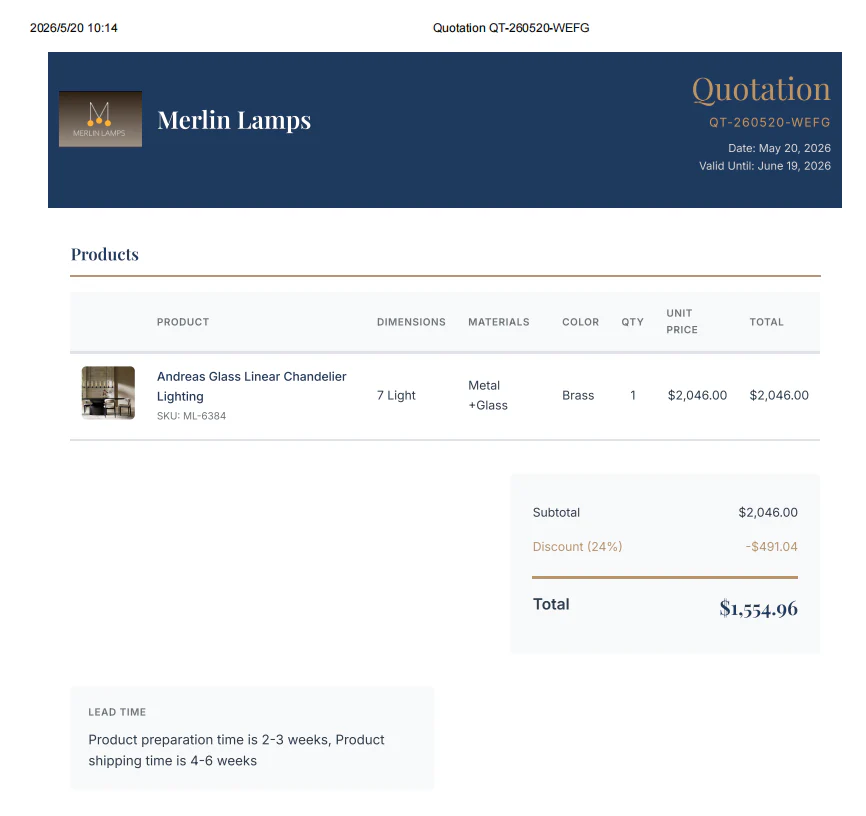Click the PRODUCT column header

183,322
